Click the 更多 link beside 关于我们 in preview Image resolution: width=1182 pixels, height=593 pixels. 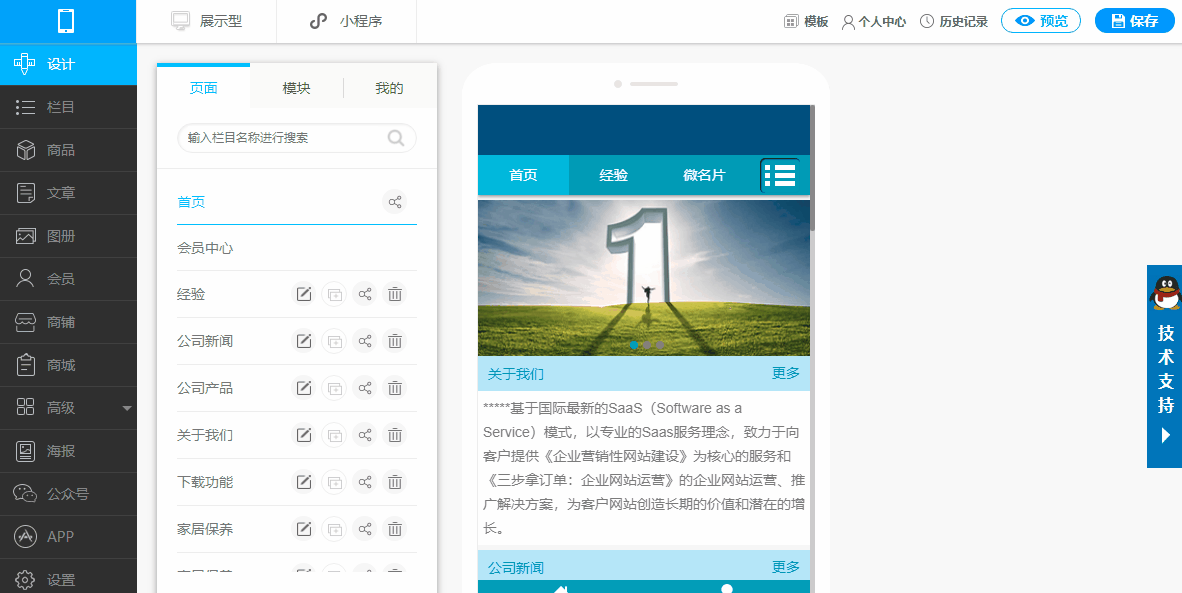pyautogui.click(x=785, y=373)
